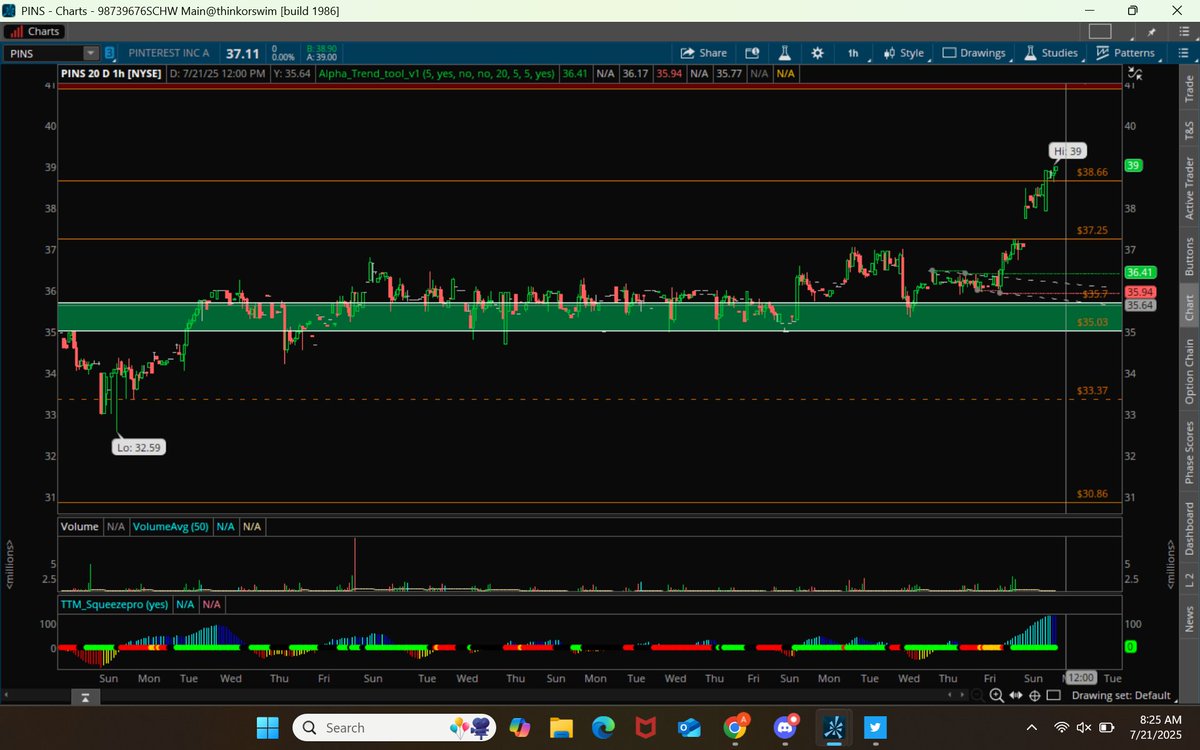The image size is (1200, 750).
Task: Click the zoom out magnifier icon
Action: 976,695
